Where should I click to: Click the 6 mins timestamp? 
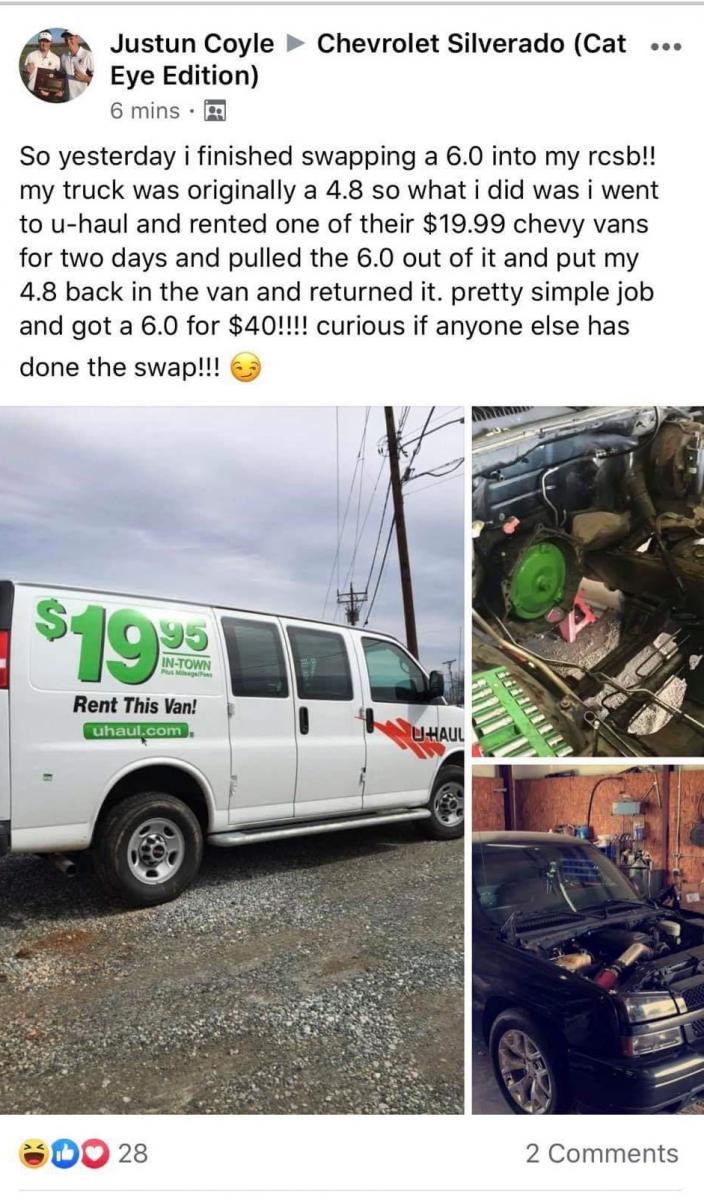(x=145, y=111)
